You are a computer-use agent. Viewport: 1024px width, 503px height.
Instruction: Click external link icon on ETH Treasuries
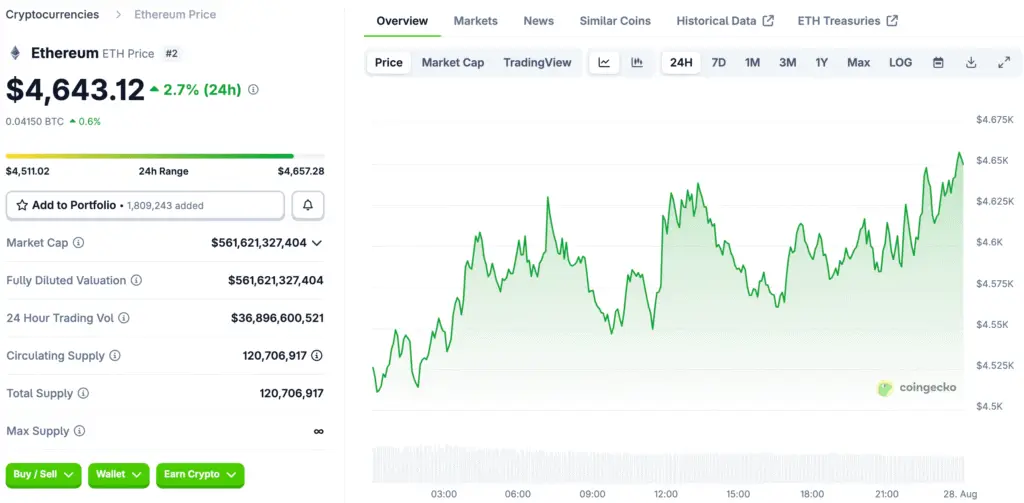[x=892, y=20]
